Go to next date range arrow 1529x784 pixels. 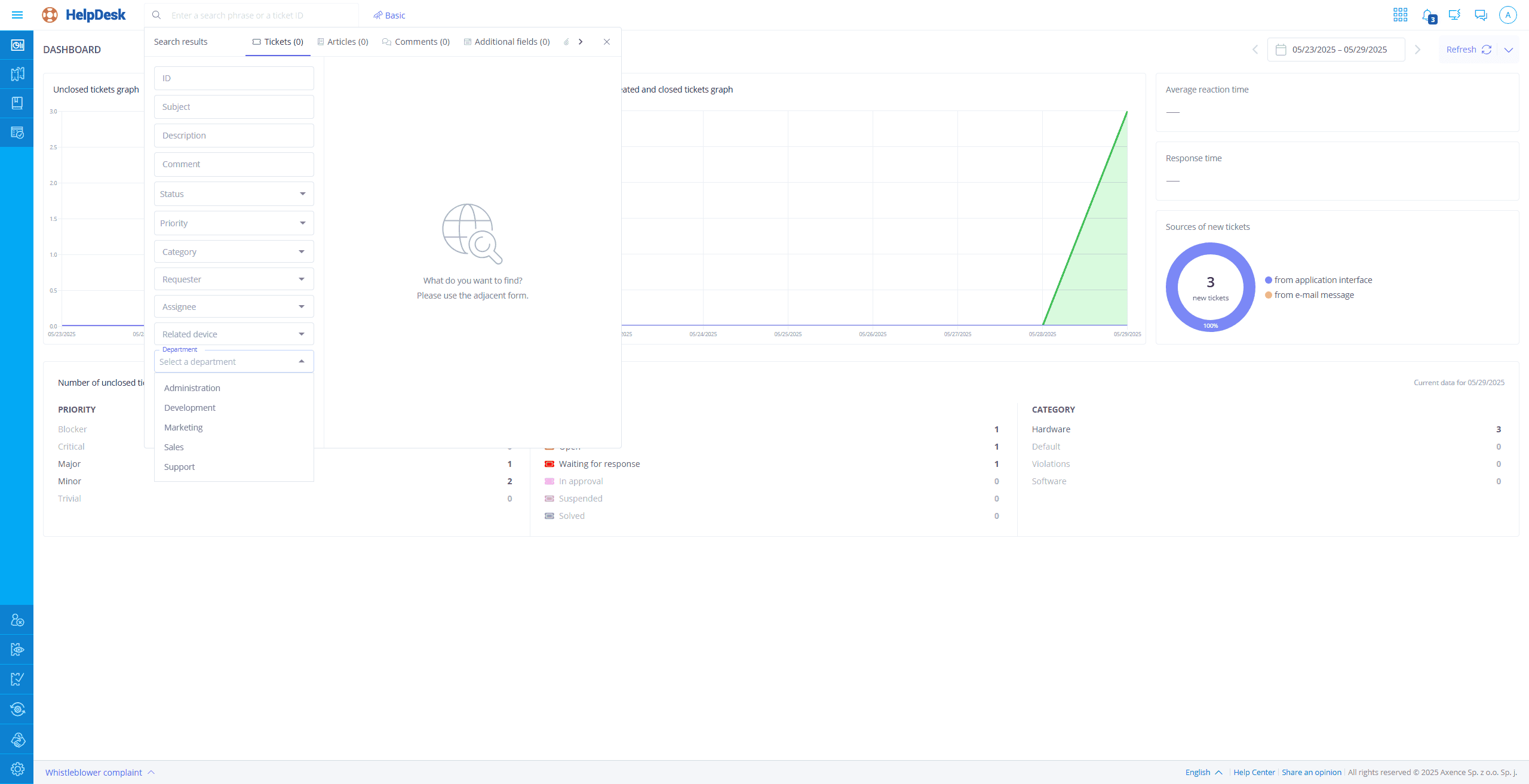1417,50
